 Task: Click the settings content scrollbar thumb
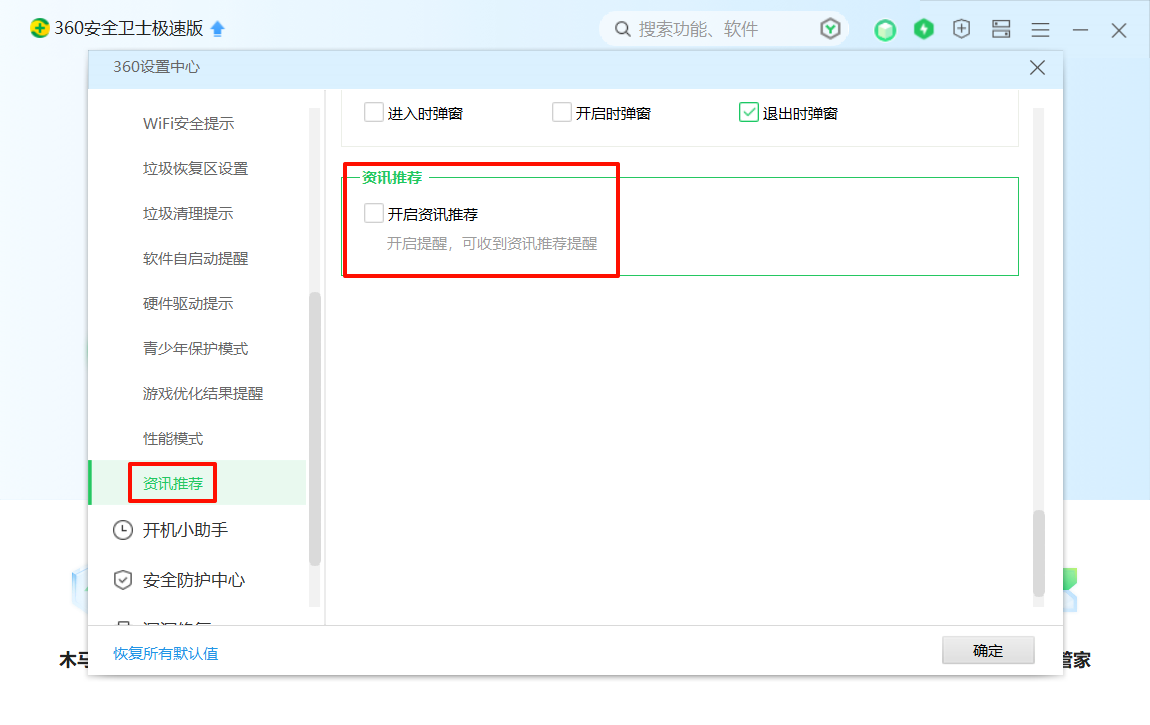[1039, 554]
